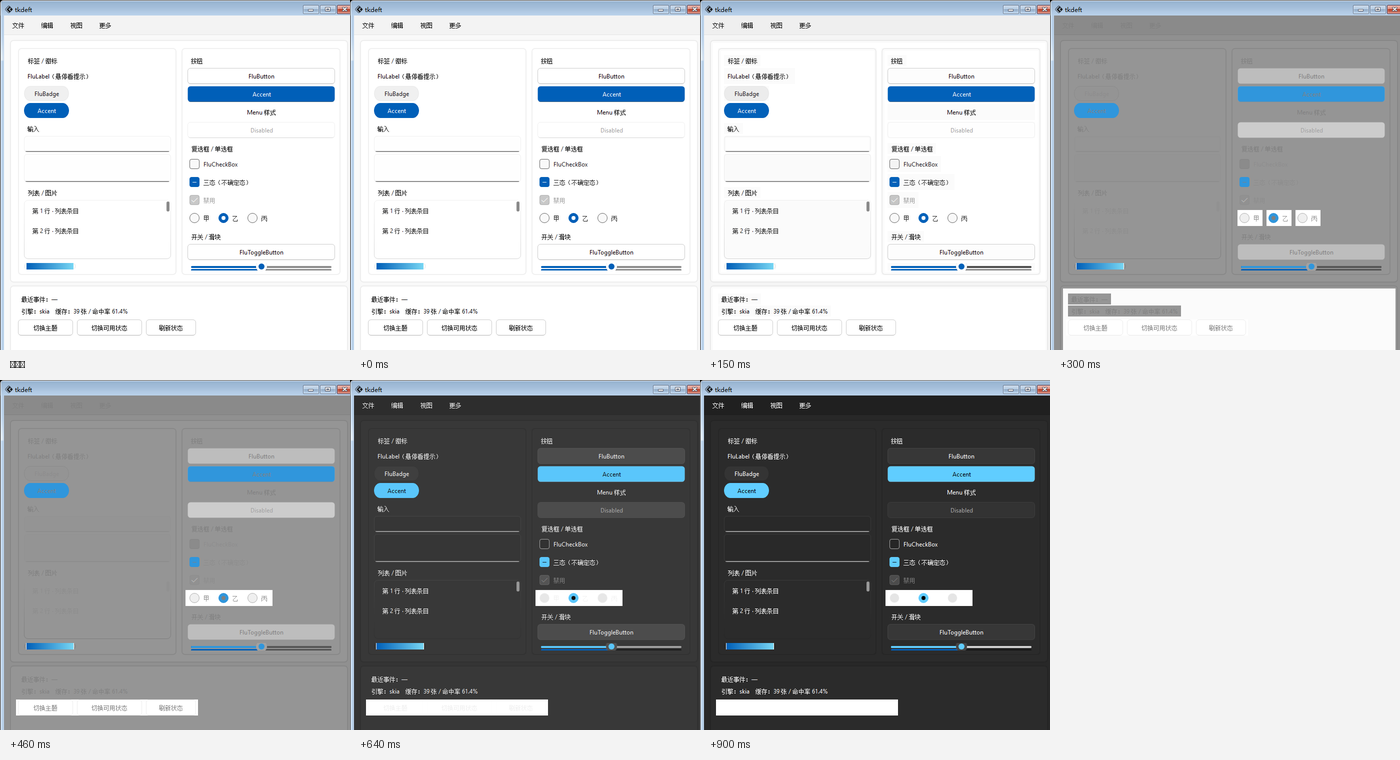
Task: Click 切换主题 in the +460 ms frame
Action: [45, 708]
